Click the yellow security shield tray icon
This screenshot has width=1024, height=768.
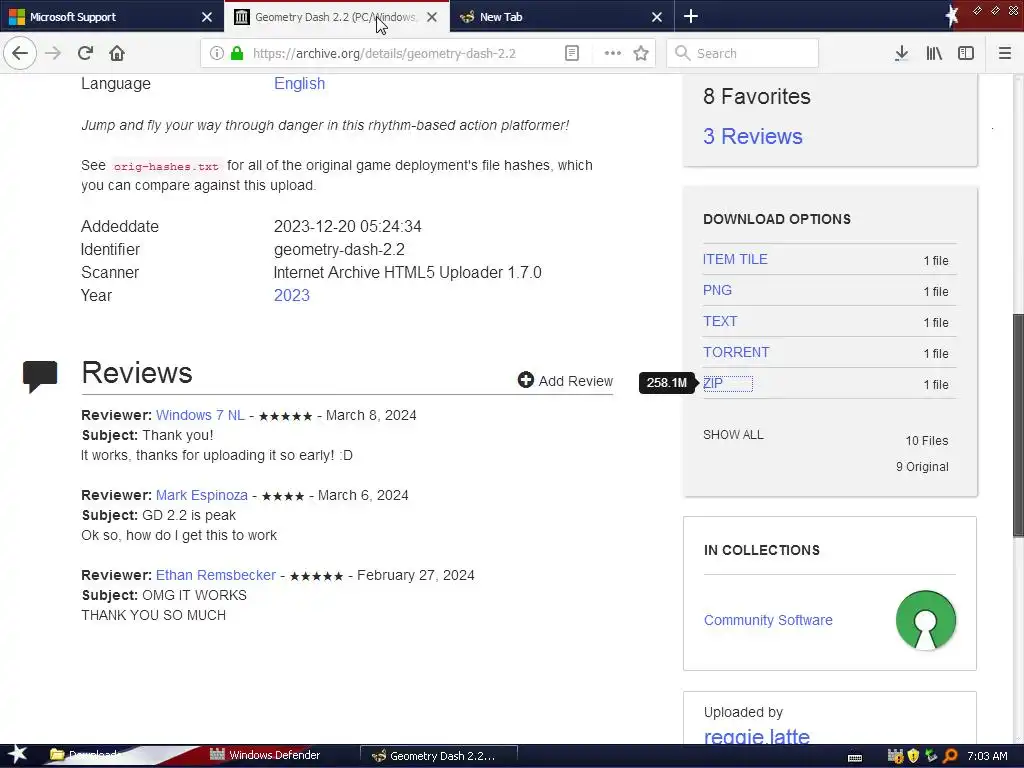tap(913, 756)
